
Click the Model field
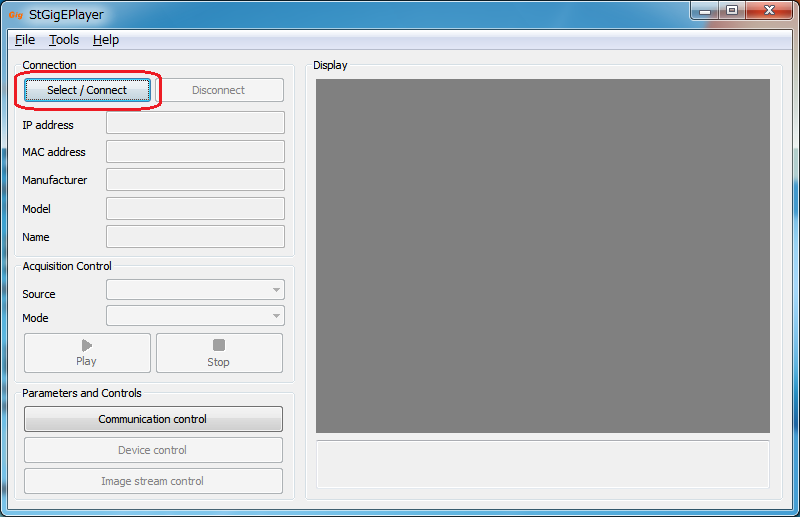coord(195,208)
